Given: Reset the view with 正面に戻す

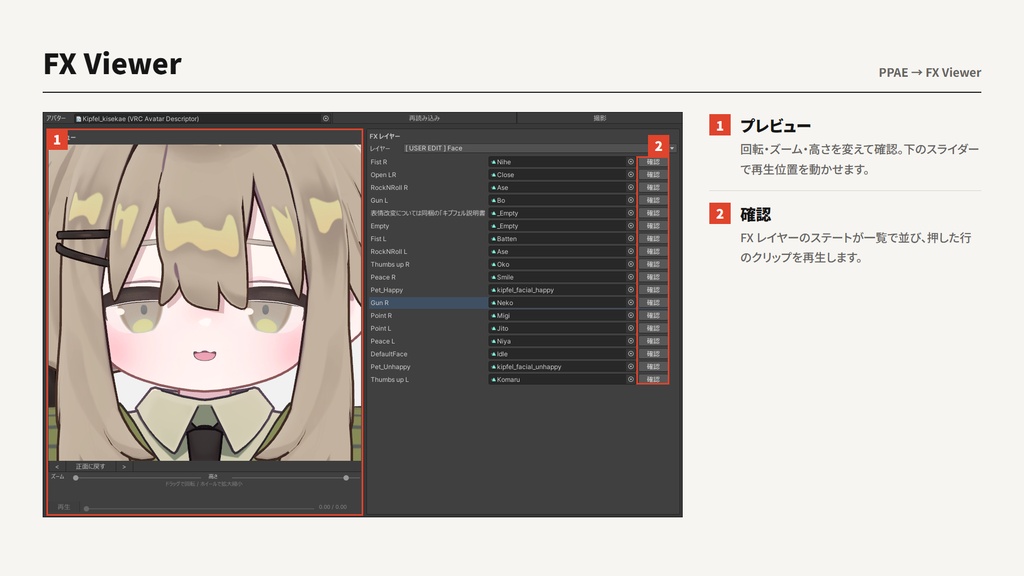Looking at the screenshot, I should pyautogui.click(x=90, y=467).
